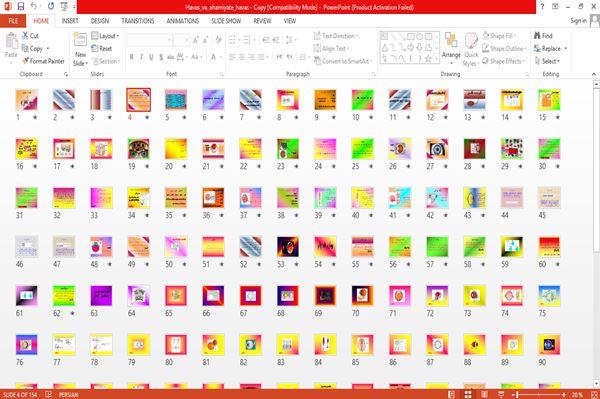Click the Bullets list icon
Screen dimensions: 600x399
pyautogui.click(x=233, y=40)
